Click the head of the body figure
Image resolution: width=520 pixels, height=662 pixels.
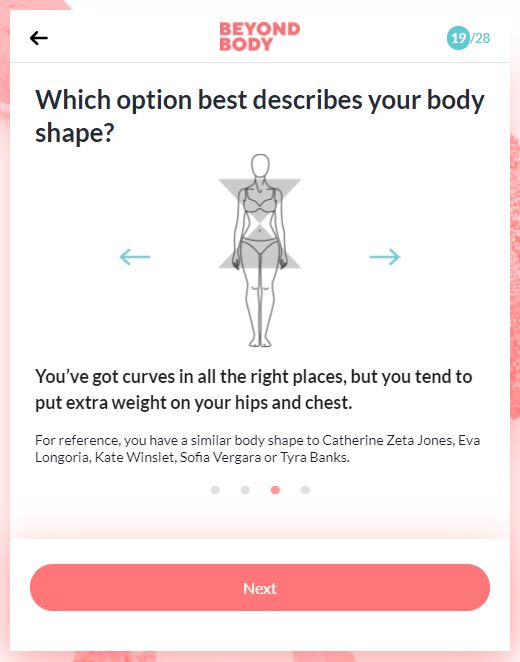click(x=260, y=165)
